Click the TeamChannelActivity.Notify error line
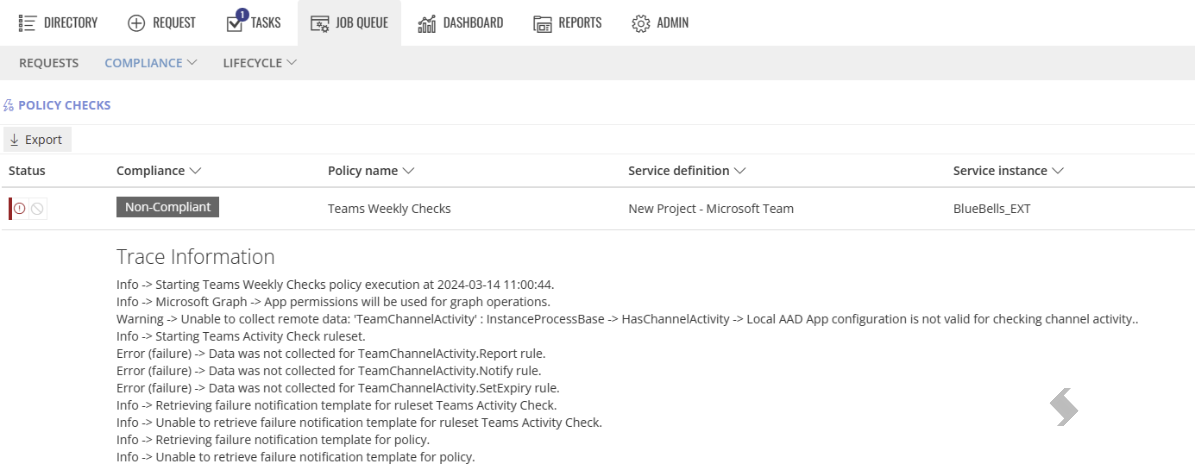The height and width of the screenshot is (469, 1195). coord(329,371)
